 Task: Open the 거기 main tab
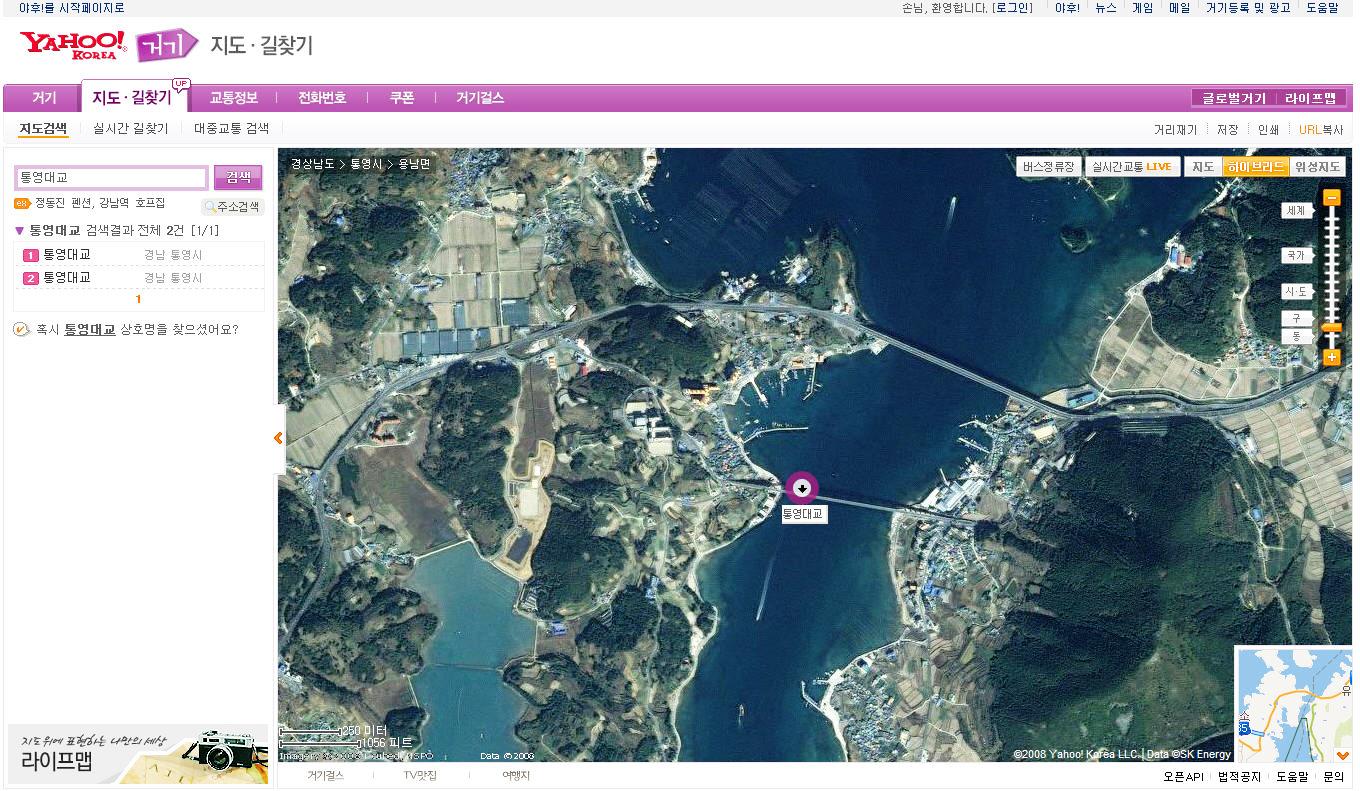pyautogui.click(x=44, y=98)
